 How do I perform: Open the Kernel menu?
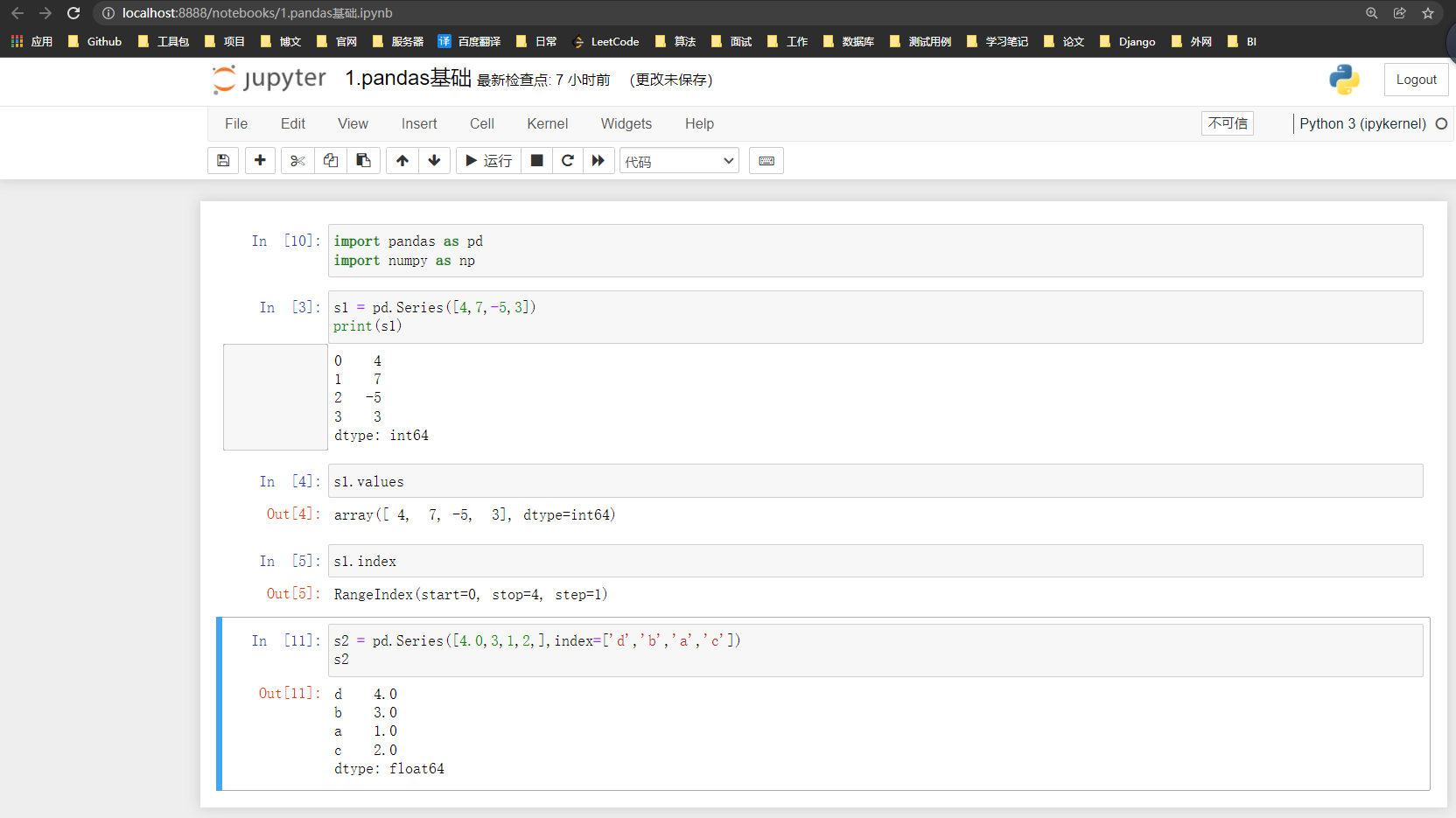tap(548, 124)
